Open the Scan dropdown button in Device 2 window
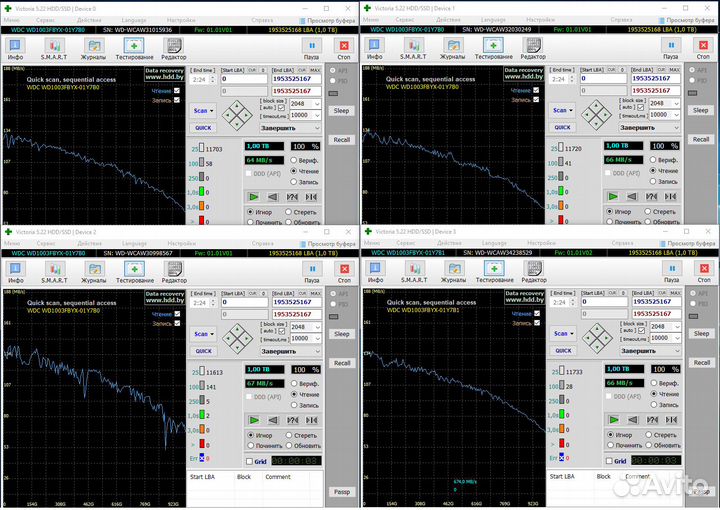Image resolution: width=720 pixels, height=510 pixels. (x=202, y=334)
